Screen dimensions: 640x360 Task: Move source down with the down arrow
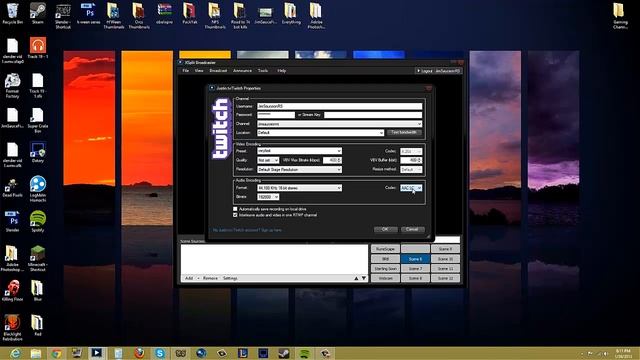(x=364, y=278)
